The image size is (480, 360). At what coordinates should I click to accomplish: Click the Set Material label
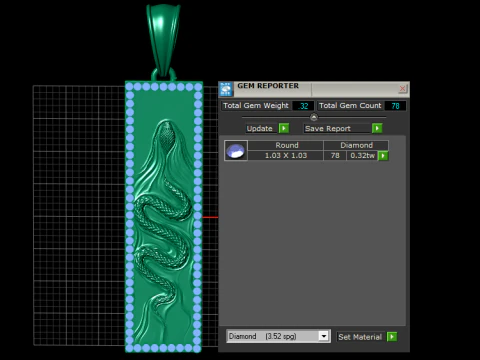point(360,337)
